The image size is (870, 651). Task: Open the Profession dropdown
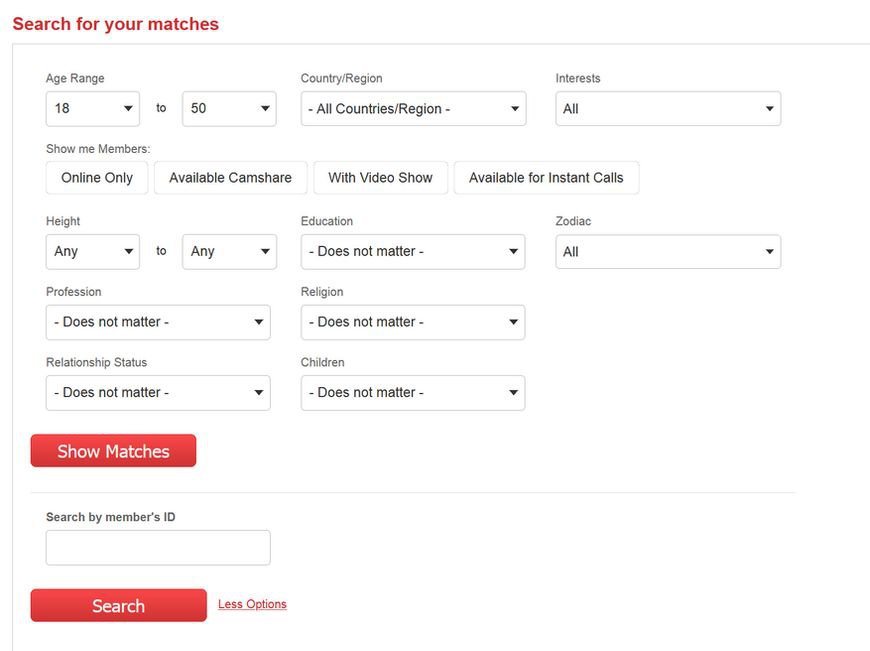click(x=158, y=322)
